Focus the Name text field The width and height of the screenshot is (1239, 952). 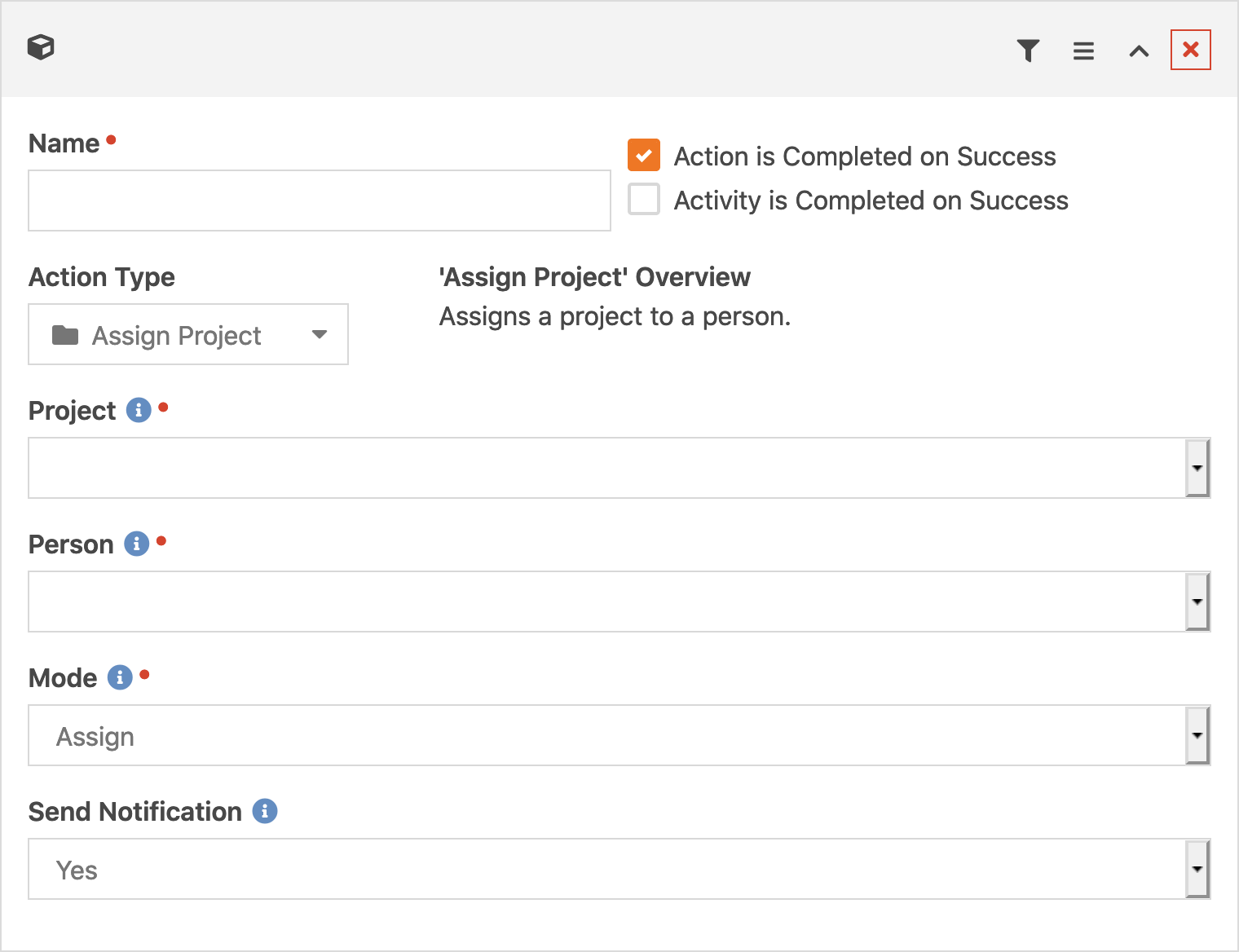pos(320,201)
